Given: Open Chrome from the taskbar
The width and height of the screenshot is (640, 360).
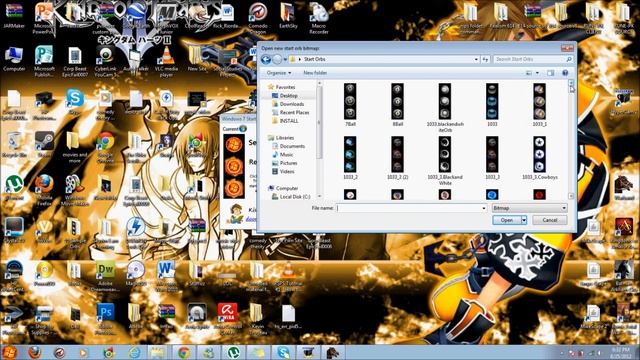Looking at the screenshot, I should pyautogui.click(x=183, y=352).
